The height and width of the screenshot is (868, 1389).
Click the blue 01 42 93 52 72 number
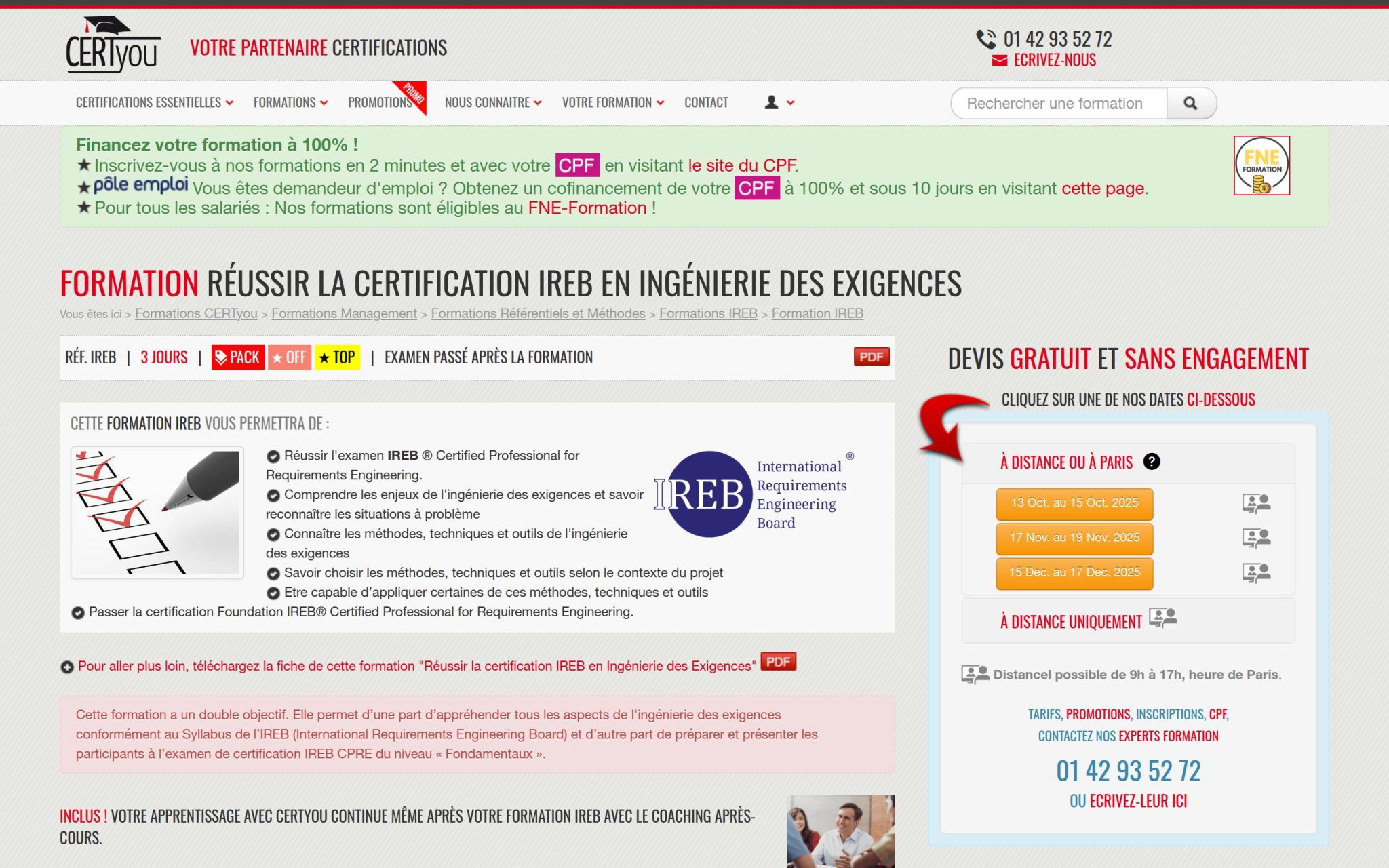pos(1128,771)
